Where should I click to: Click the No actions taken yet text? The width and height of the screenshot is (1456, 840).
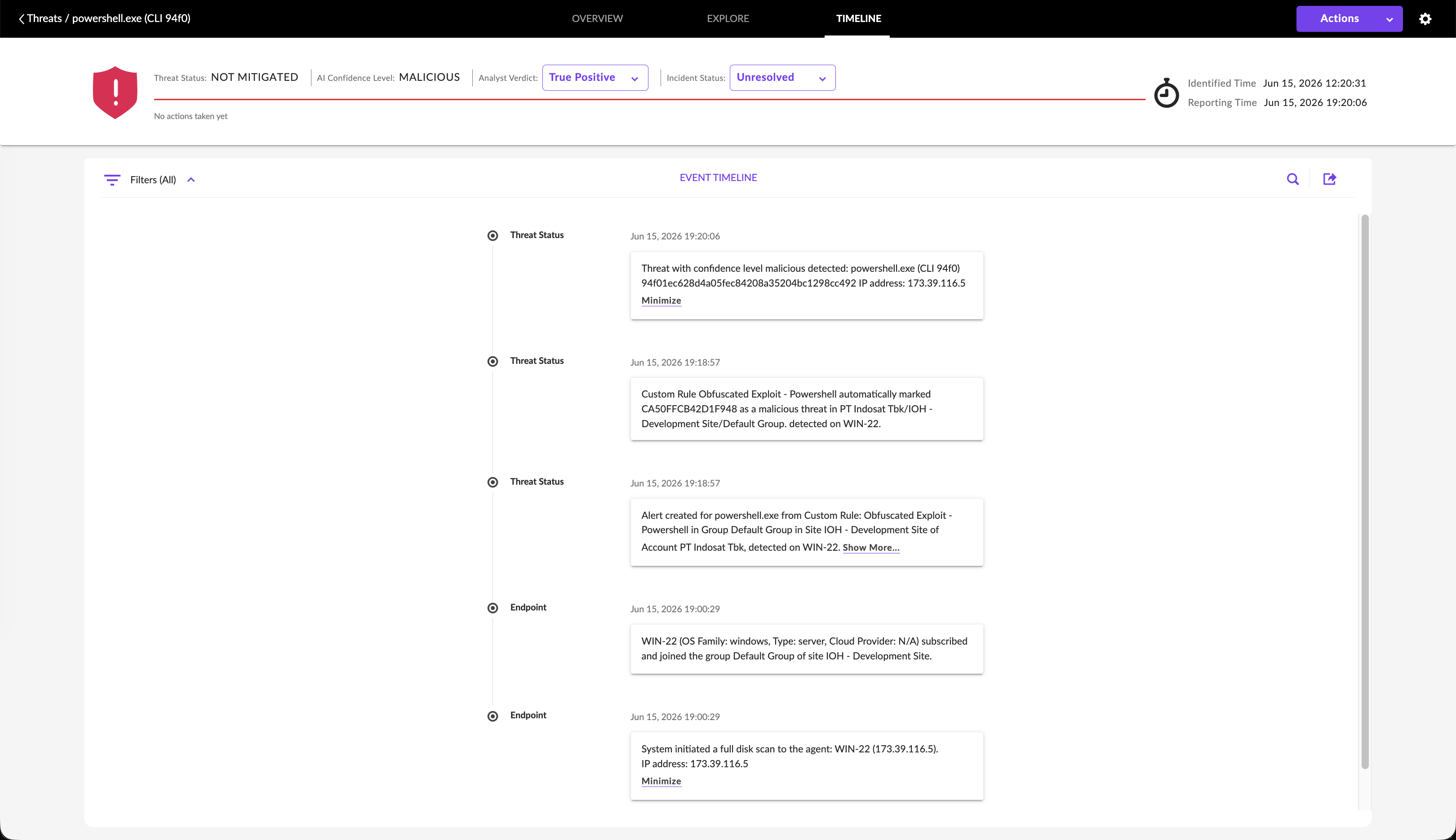tap(191, 116)
